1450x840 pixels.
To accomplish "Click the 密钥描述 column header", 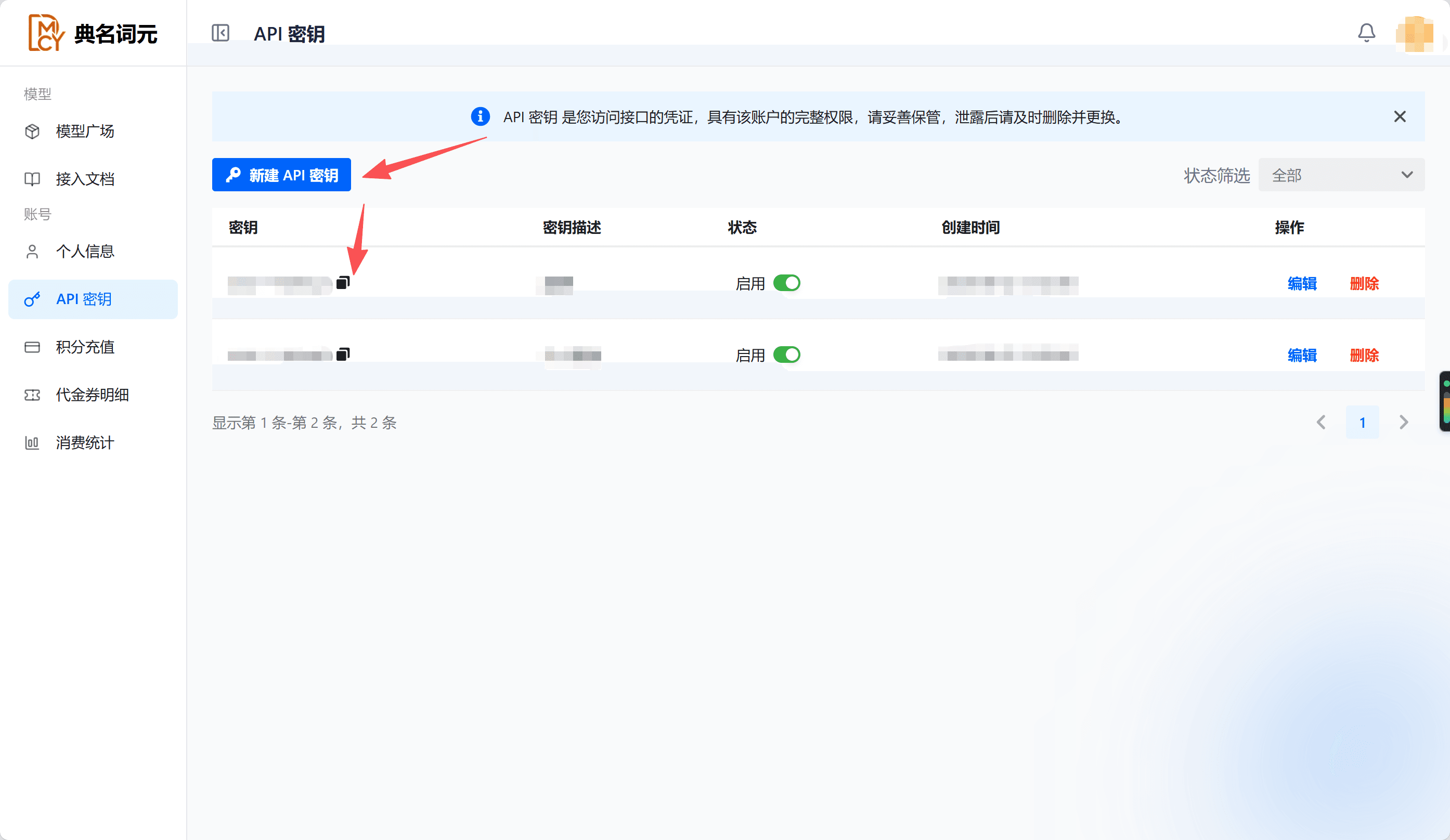I will (572, 227).
